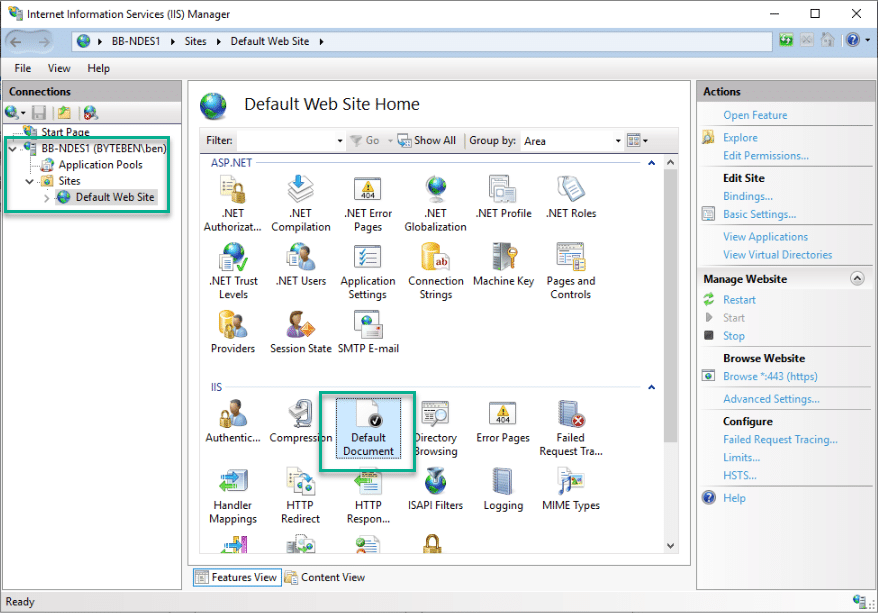Click the Delete connection icon in Connections toolbar

91,113
